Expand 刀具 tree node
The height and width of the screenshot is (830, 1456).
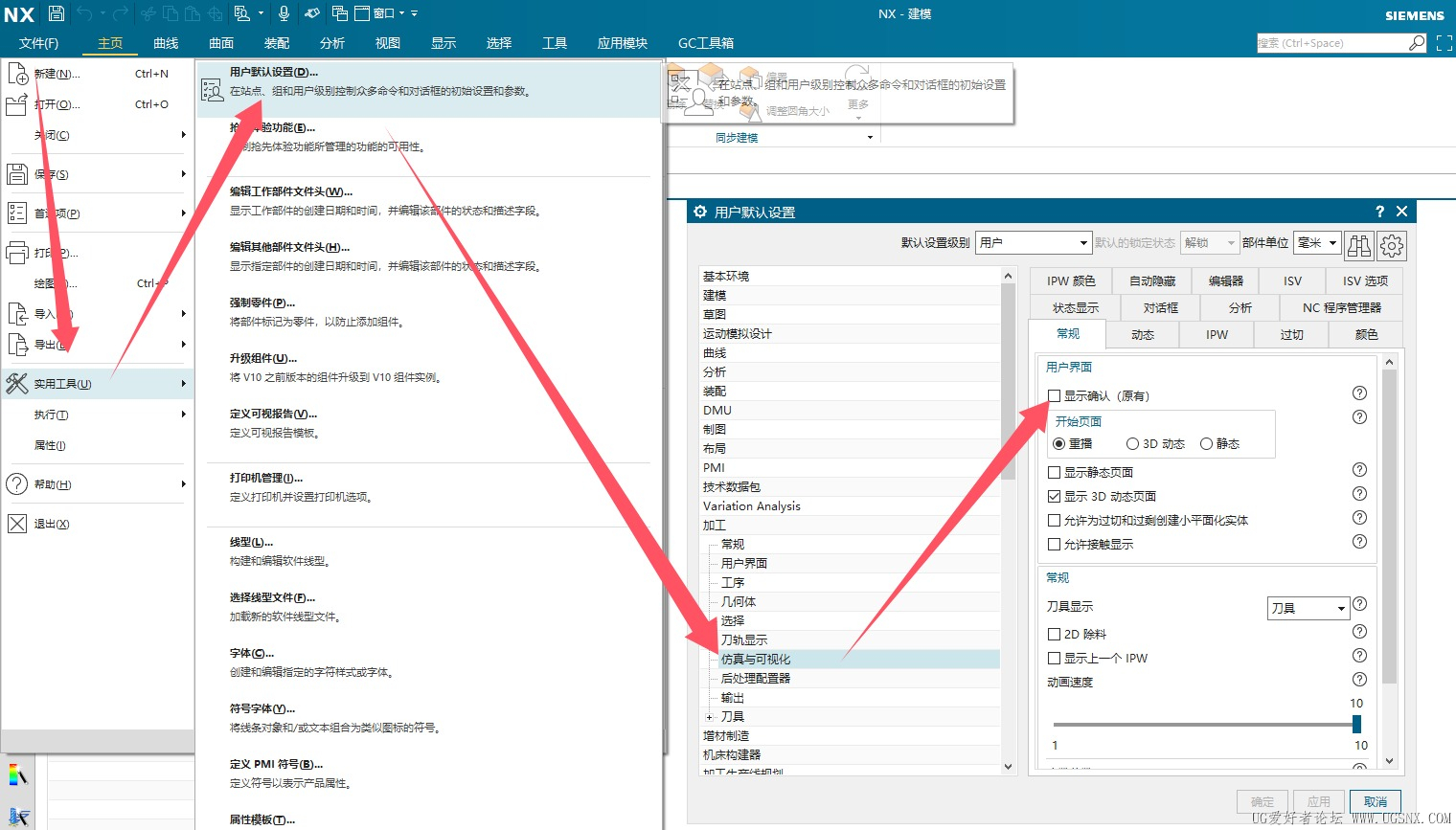click(x=710, y=717)
